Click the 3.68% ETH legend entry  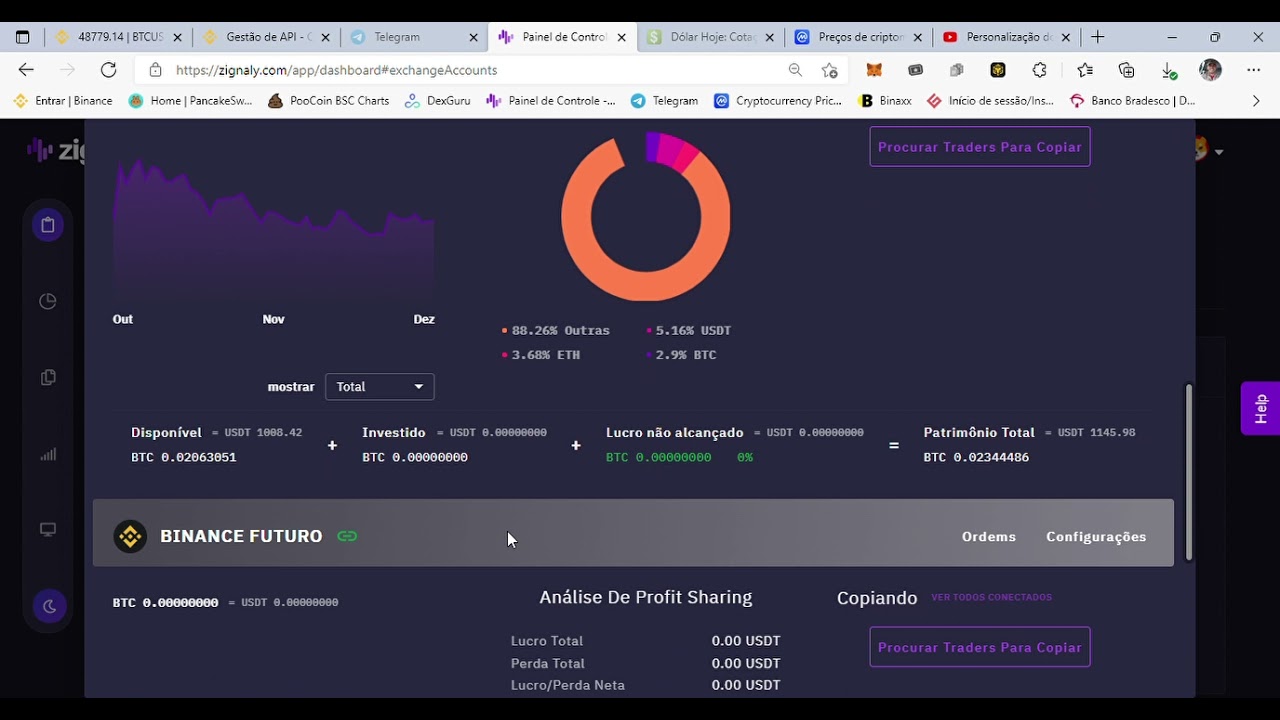540,355
